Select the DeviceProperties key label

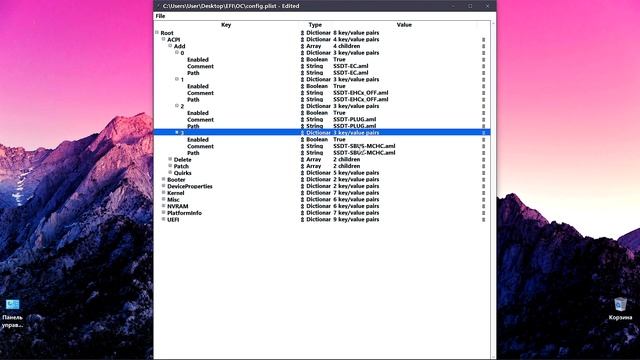click(190, 186)
